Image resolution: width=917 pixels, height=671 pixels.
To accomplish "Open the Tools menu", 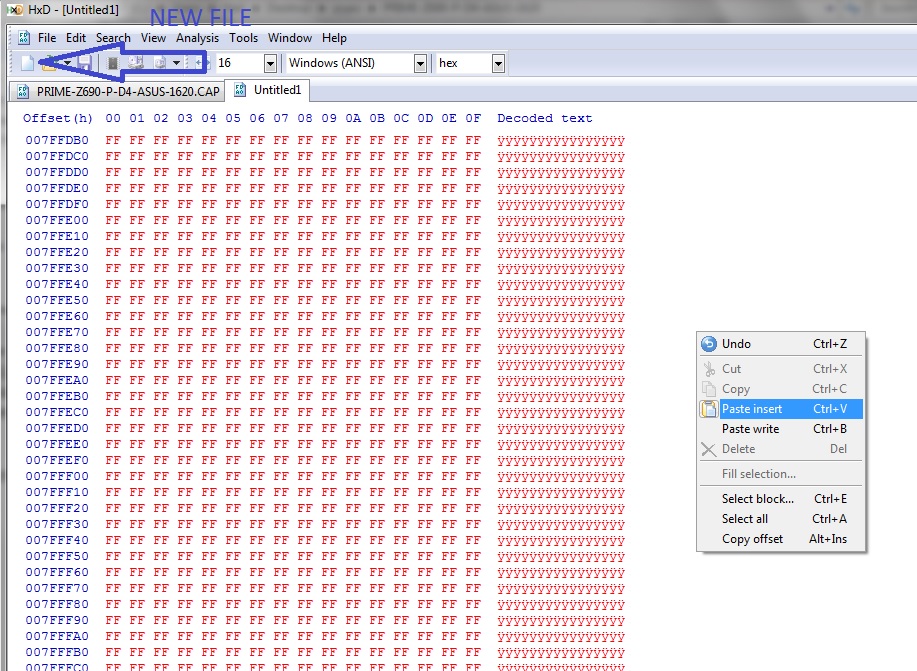I will pyautogui.click(x=243, y=38).
